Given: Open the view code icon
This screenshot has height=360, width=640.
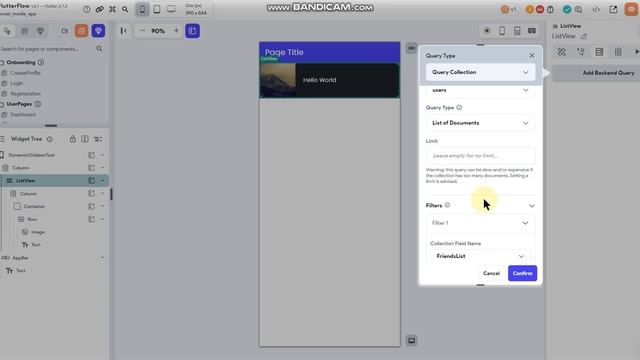Looking at the screenshot, I should coord(596,9).
